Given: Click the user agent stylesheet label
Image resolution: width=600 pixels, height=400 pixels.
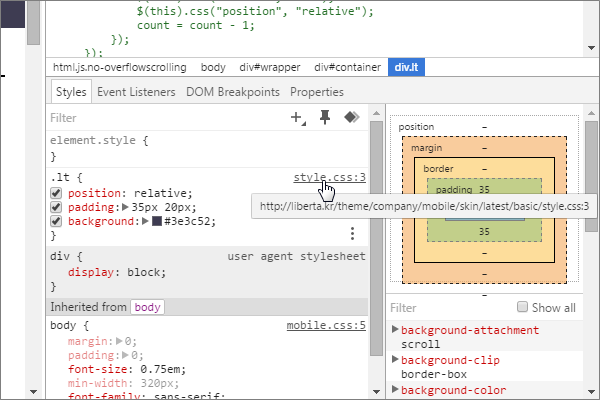Looking at the screenshot, I should coord(297,256).
